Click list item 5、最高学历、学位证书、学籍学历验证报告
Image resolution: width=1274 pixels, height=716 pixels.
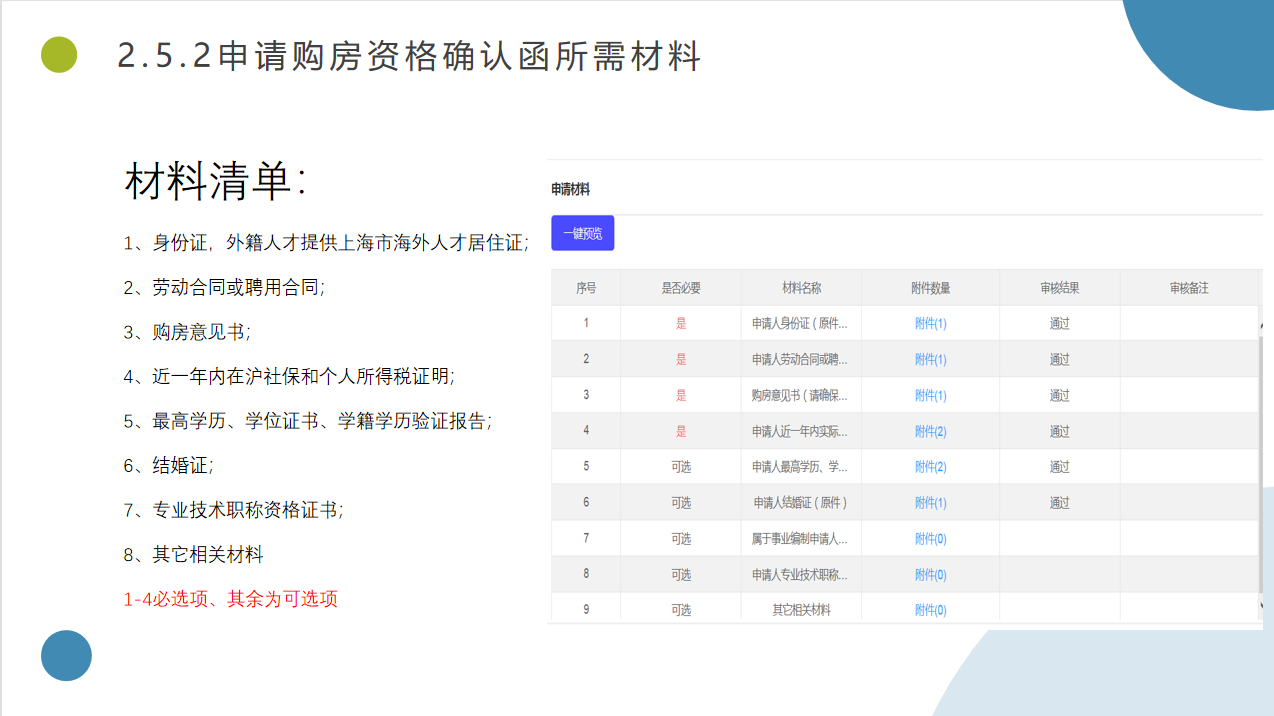tap(308, 421)
